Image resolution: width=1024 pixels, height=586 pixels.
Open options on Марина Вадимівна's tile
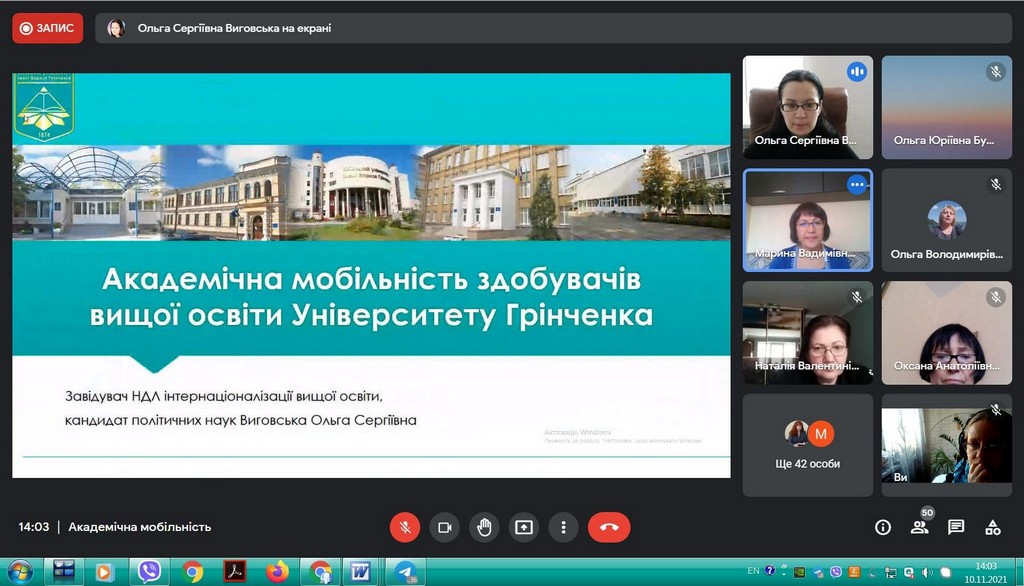pos(856,185)
